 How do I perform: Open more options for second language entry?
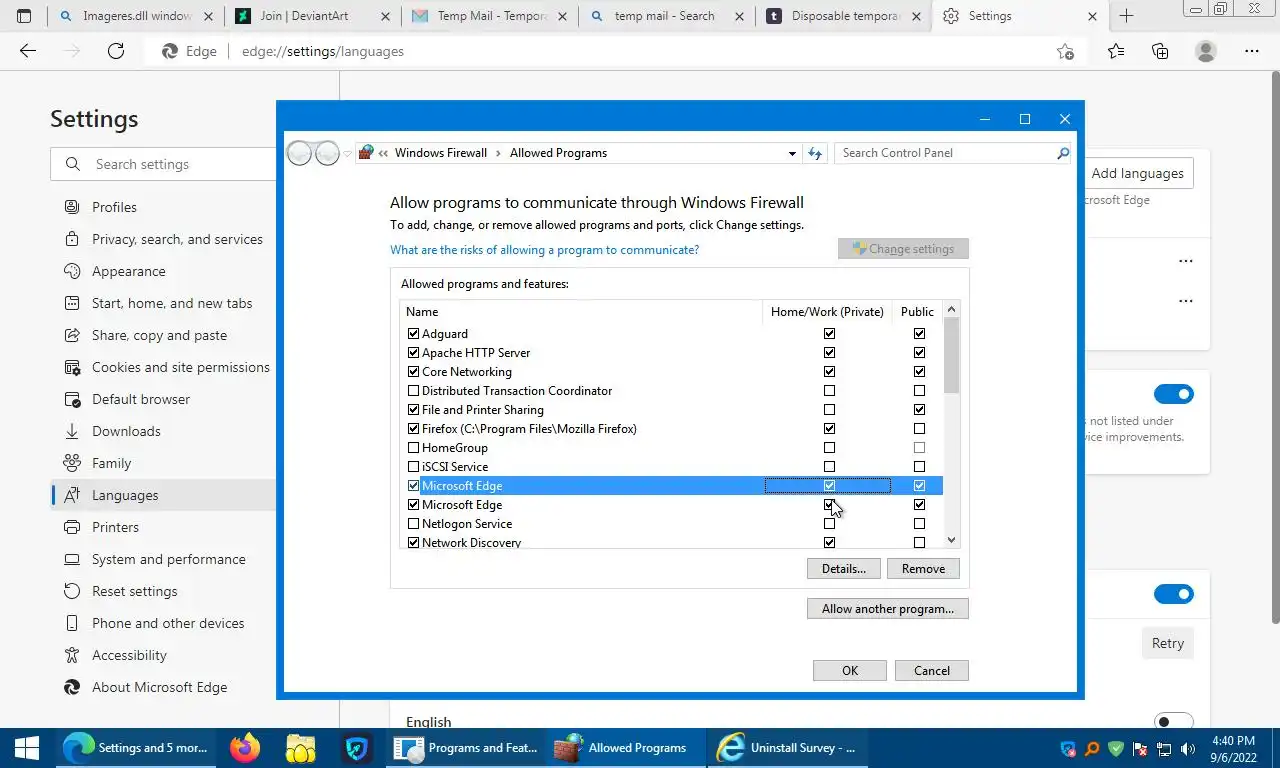(x=1186, y=301)
